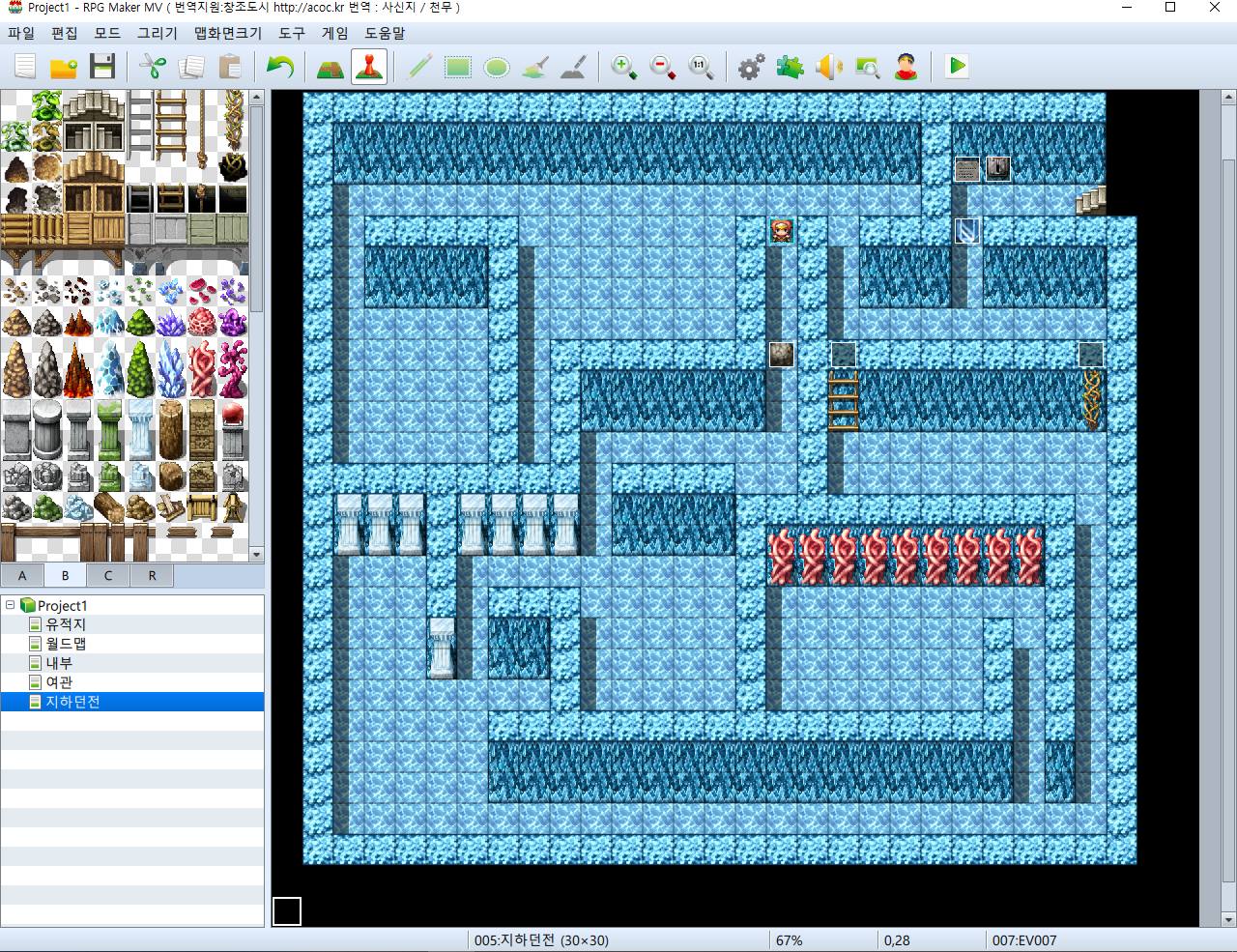Click the 005:지하던전 (30×30) status text
Image resolution: width=1237 pixels, height=952 pixels.
point(541,940)
